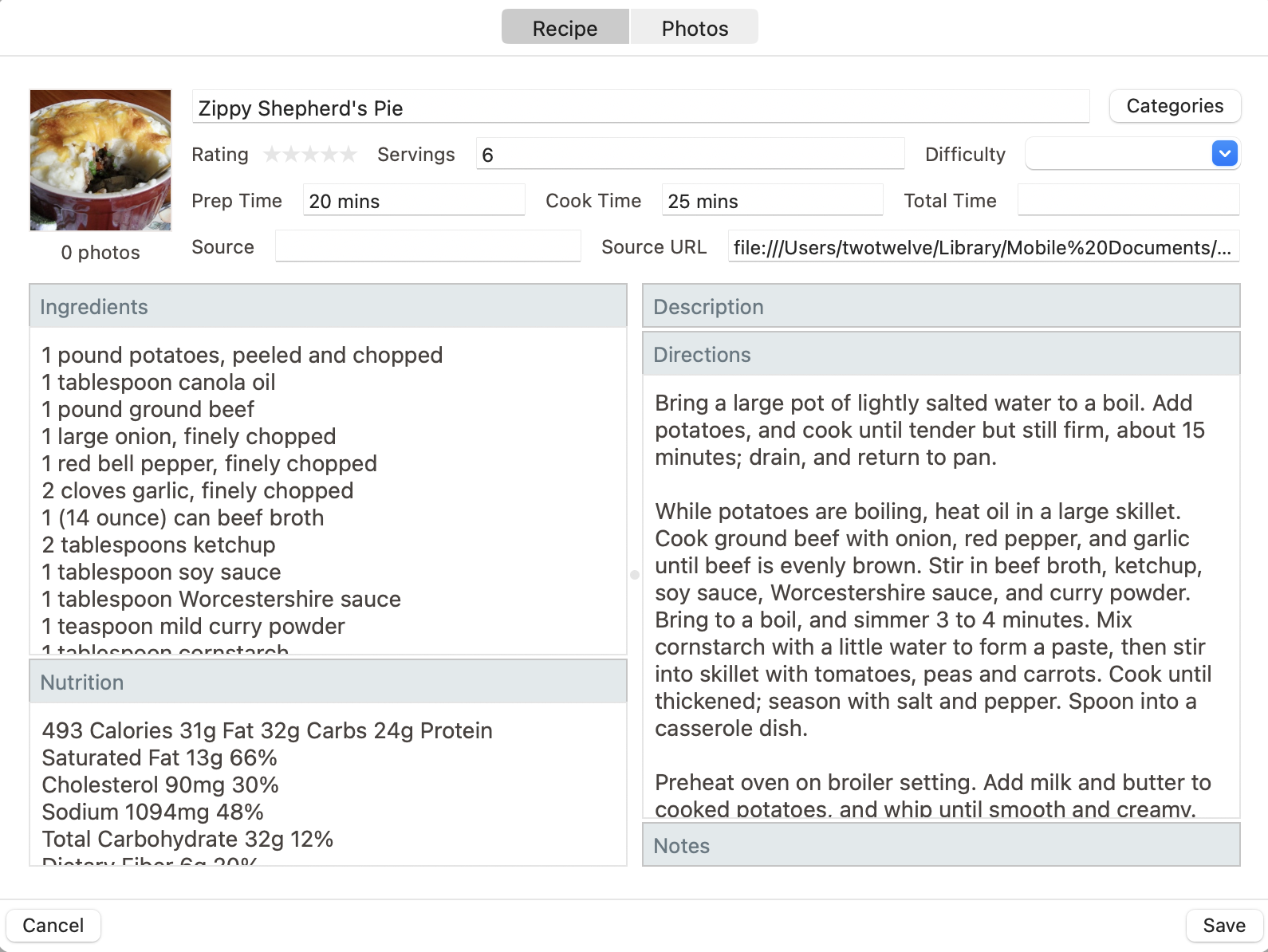This screenshot has width=1268, height=952.
Task: Click the Total Time field
Action: tap(1128, 201)
